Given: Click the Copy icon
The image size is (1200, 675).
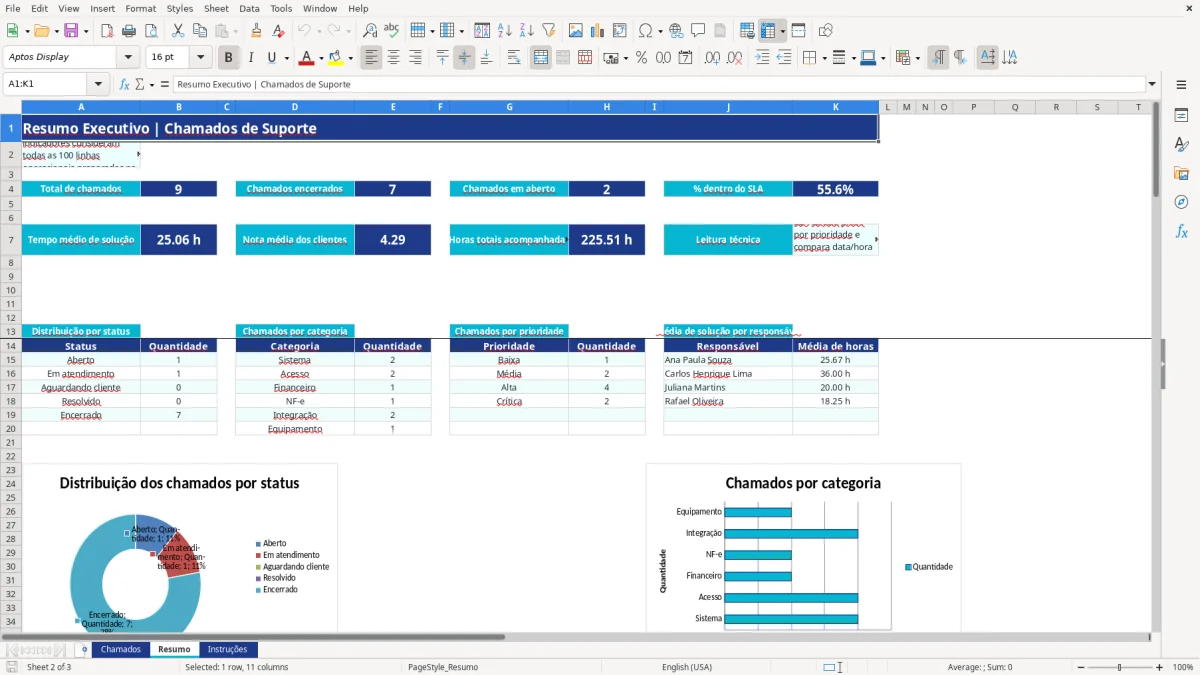Looking at the screenshot, I should coord(199,31).
